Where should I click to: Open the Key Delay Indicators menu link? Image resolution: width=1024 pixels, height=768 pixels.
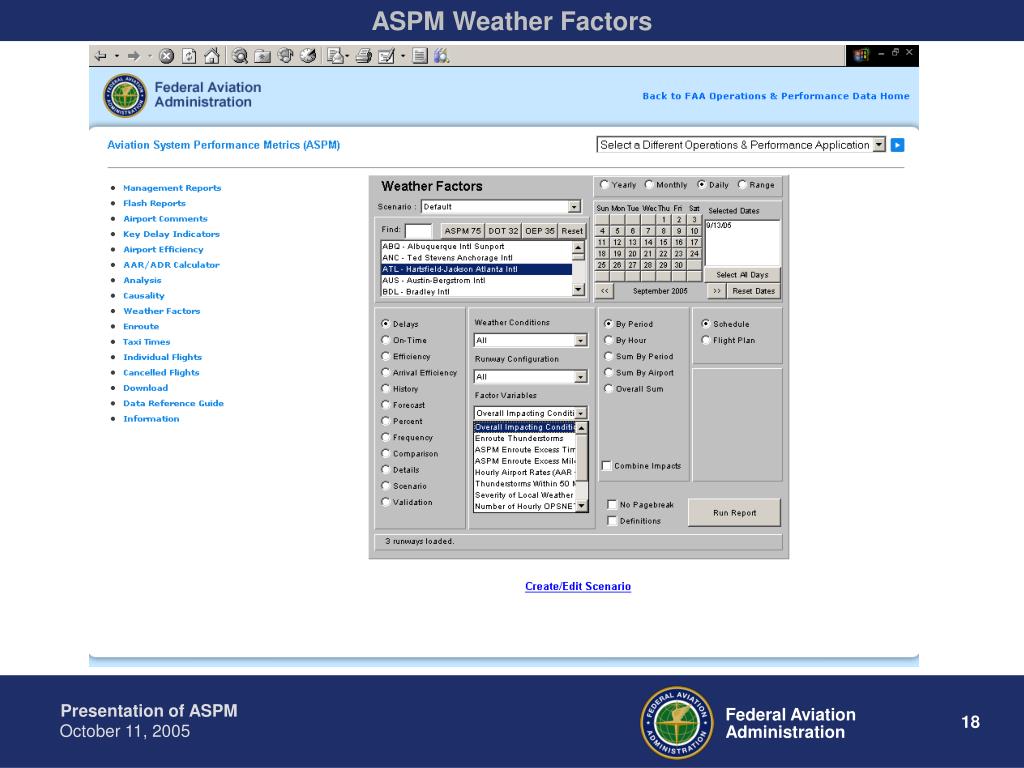tap(171, 234)
